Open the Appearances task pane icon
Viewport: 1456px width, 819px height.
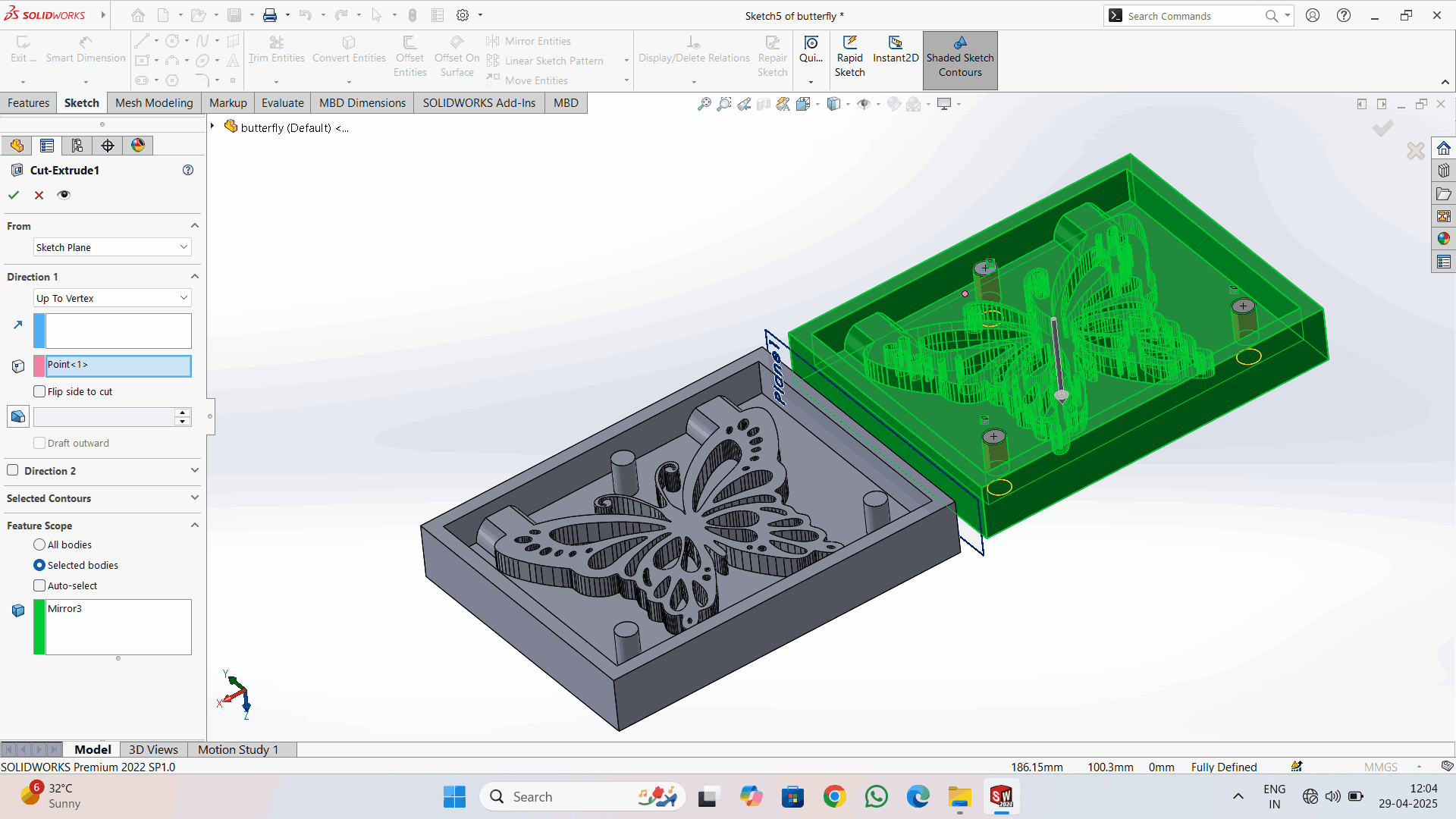click(1443, 239)
